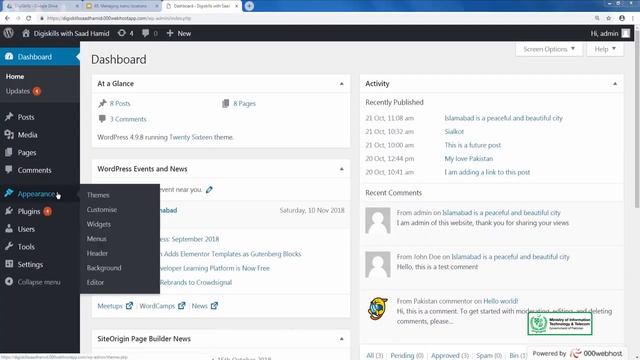Open the Meetups link
This screenshot has width=640, height=360.
[110, 306]
